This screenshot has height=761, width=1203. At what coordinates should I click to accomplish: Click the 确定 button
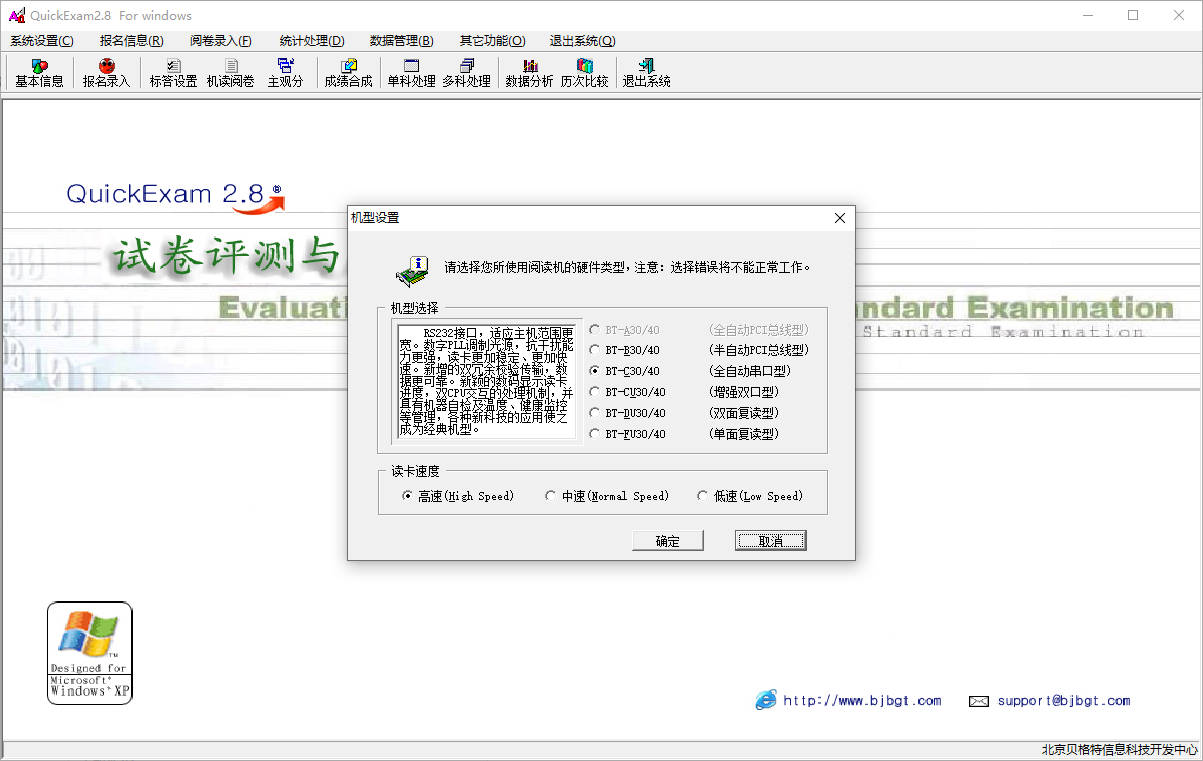pos(667,541)
